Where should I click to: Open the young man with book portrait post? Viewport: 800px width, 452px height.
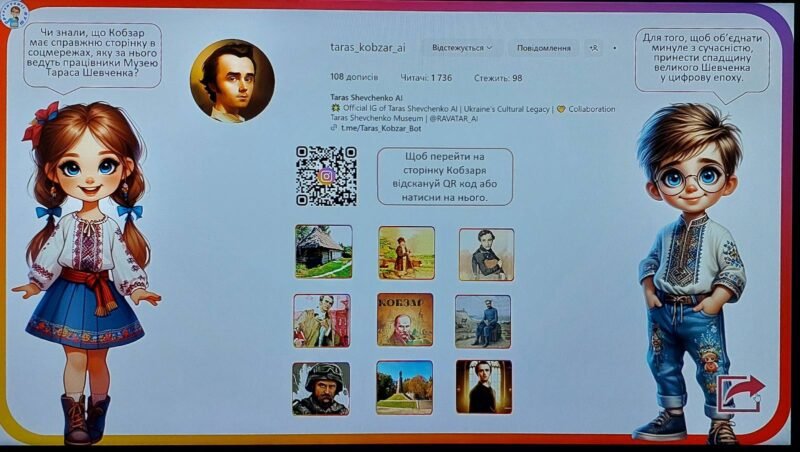point(486,253)
